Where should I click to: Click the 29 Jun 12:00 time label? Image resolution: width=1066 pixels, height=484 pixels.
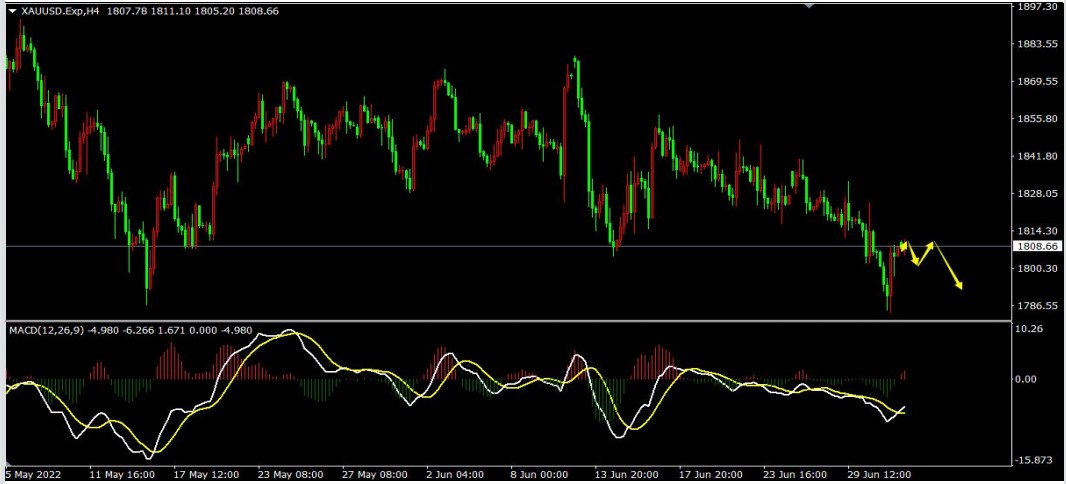[x=880, y=474]
